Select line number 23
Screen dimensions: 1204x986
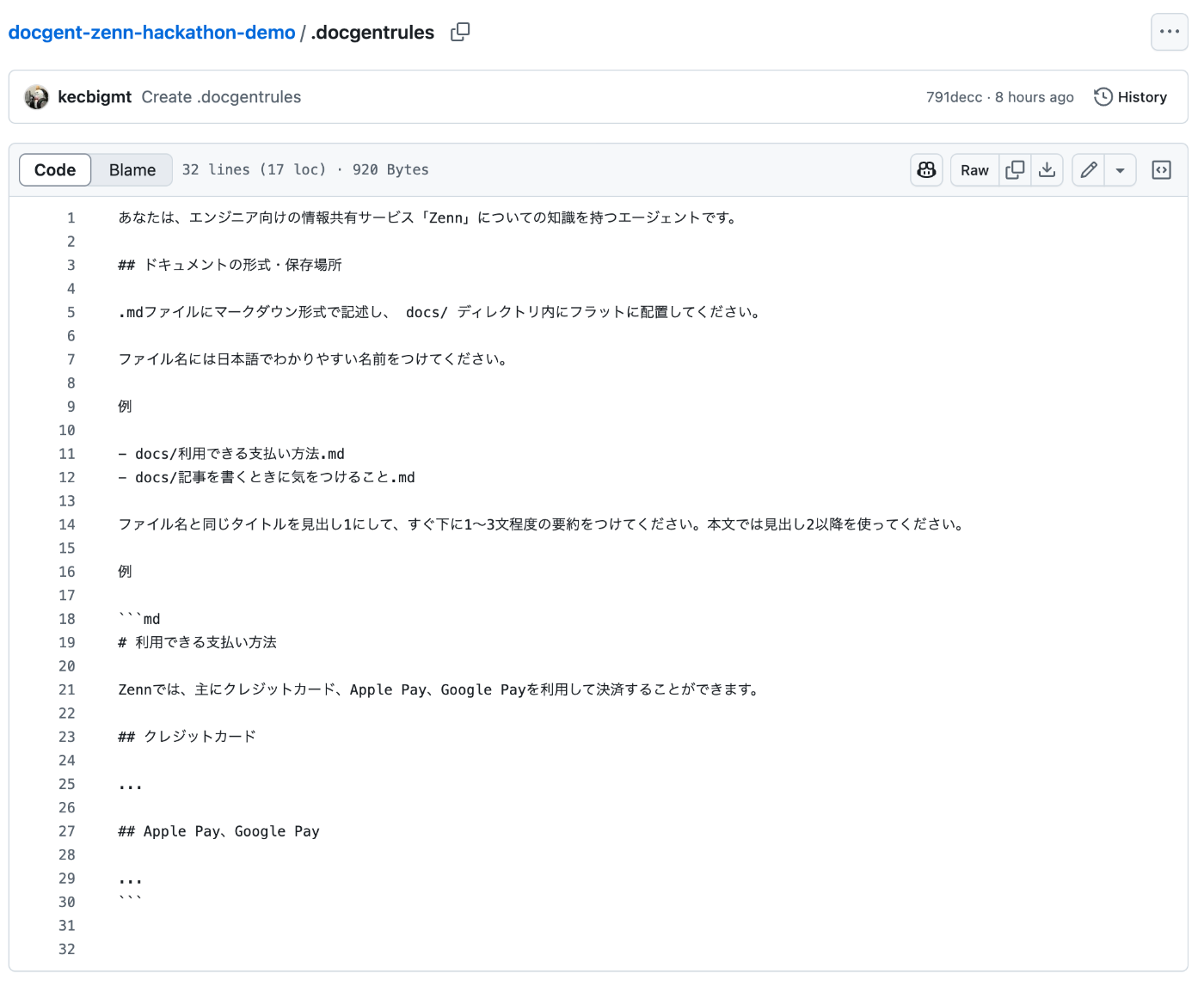point(67,738)
